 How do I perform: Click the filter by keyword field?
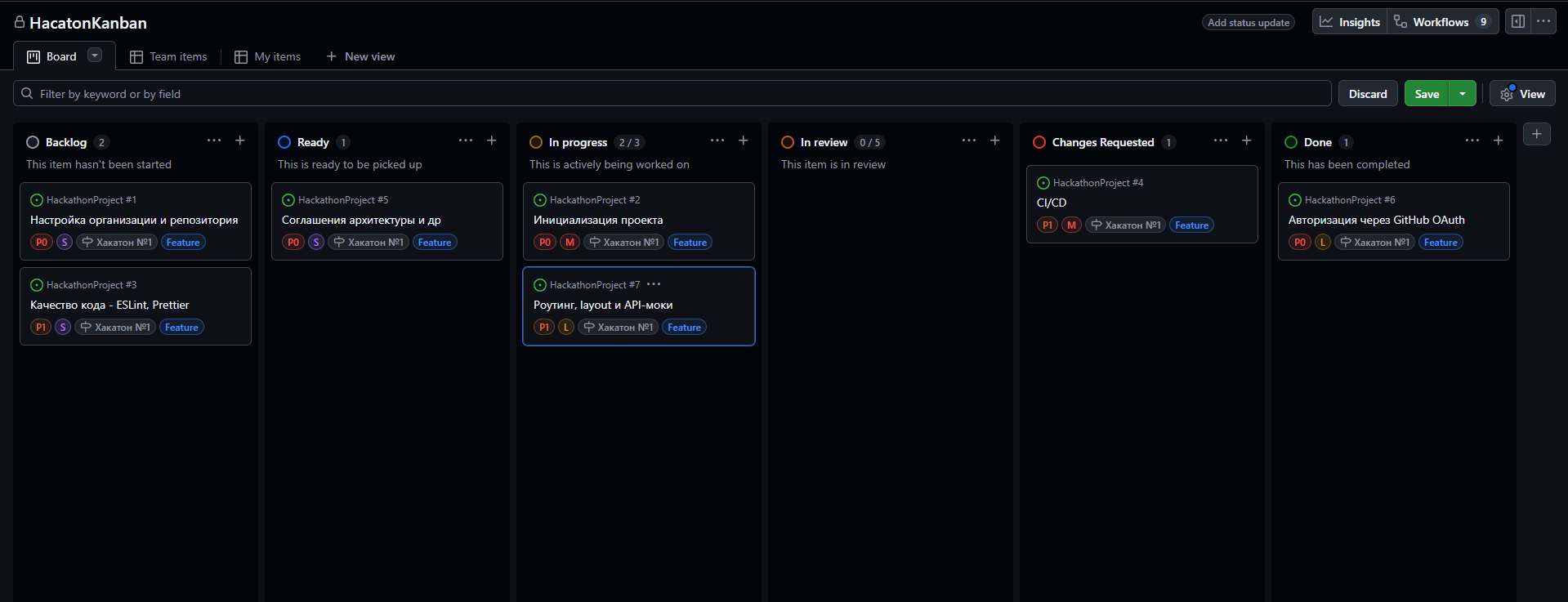pyautogui.click(x=670, y=94)
